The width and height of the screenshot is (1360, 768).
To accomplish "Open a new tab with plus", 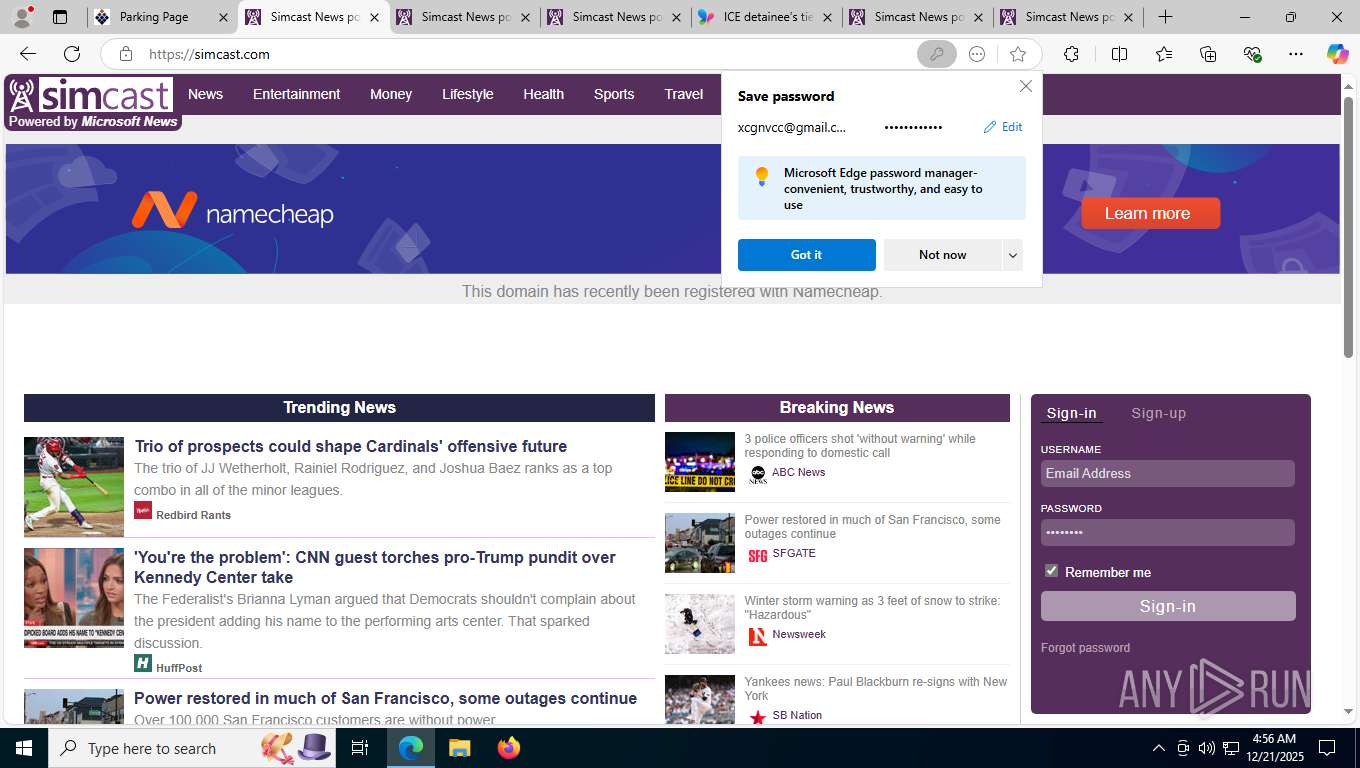I will coord(1165,17).
